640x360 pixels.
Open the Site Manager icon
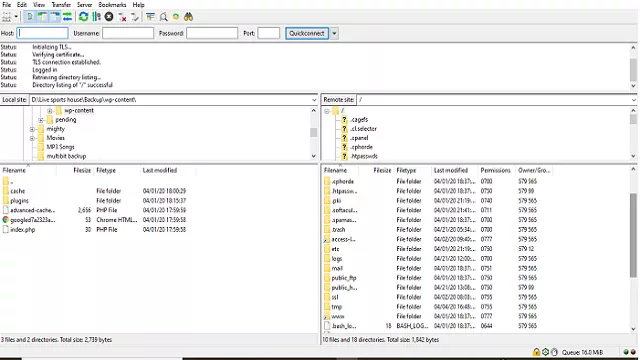point(7,17)
